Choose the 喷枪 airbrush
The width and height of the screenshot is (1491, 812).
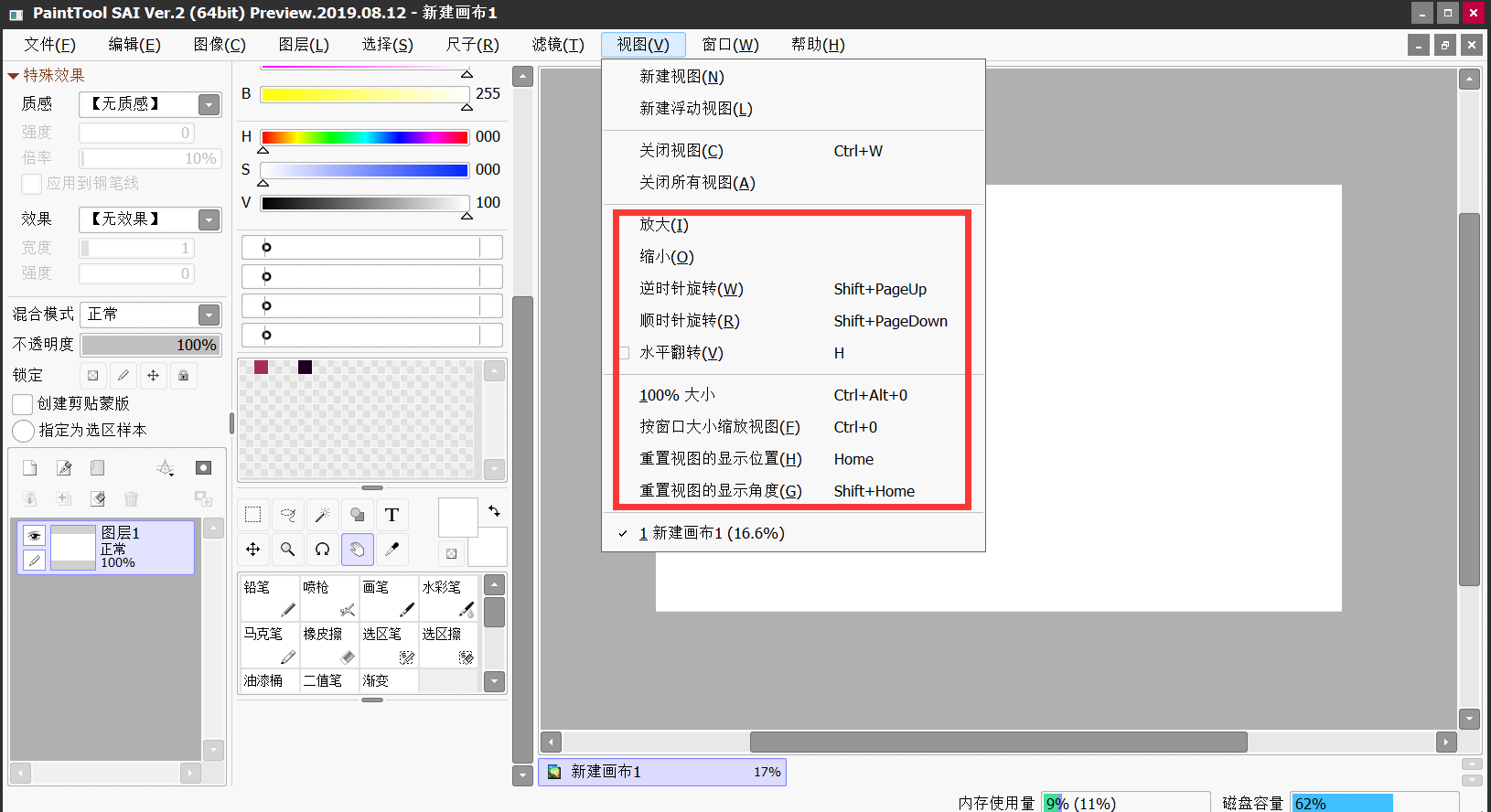(x=329, y=598)
